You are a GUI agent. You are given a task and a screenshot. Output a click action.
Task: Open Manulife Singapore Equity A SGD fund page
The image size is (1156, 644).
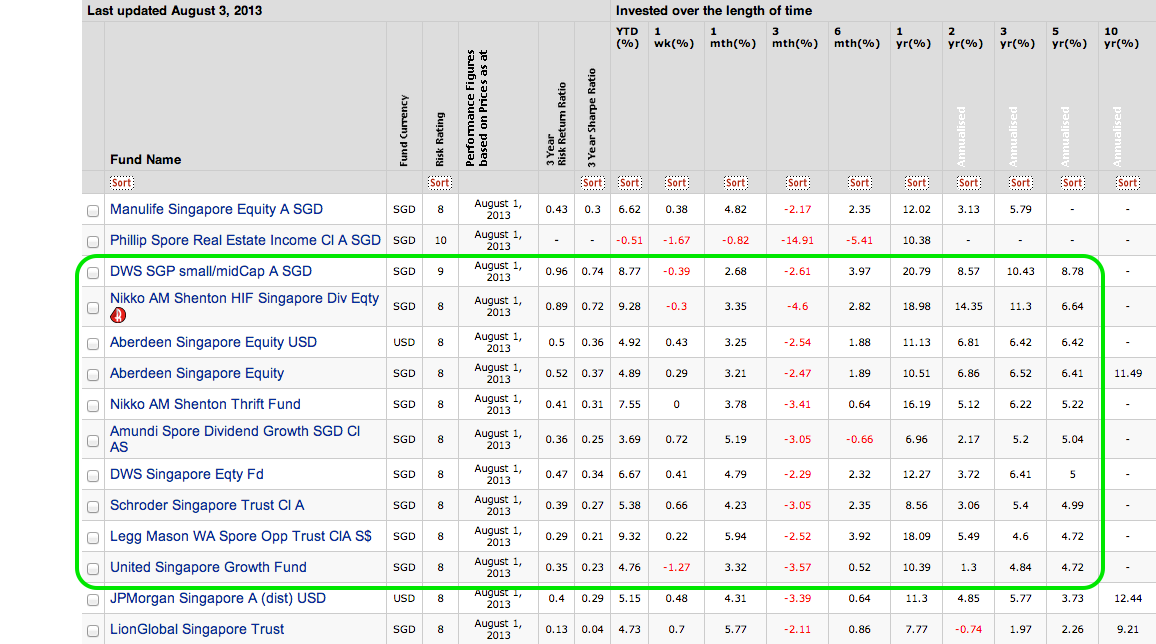pyautogui.click(x=216, y=209)
